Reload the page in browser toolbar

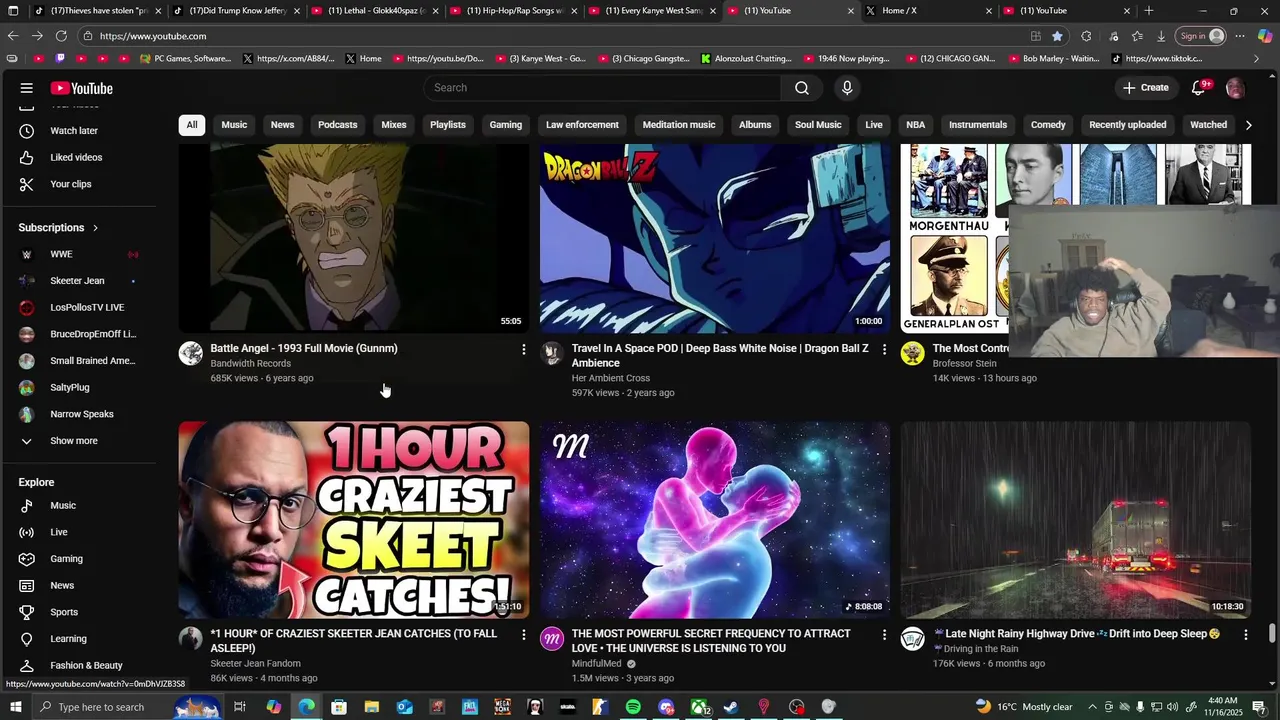coord(61,36)
